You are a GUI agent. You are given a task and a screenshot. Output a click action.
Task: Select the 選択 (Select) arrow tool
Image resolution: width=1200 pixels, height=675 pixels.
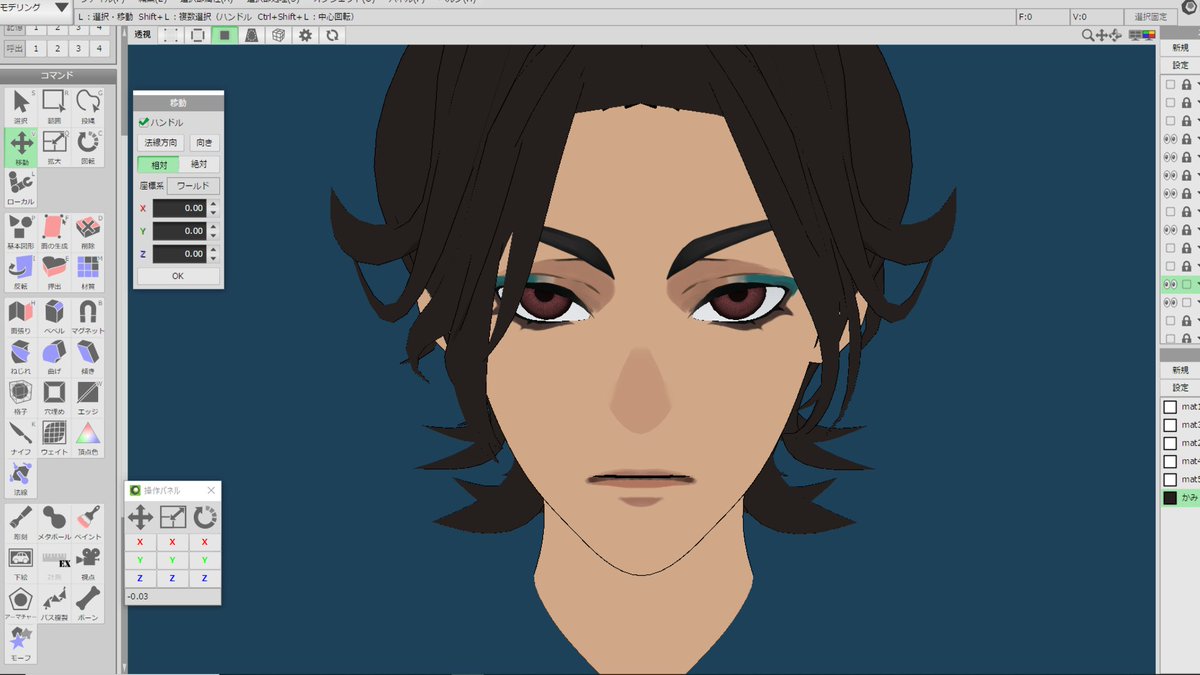pyautogui.click(x=21, y=106)
